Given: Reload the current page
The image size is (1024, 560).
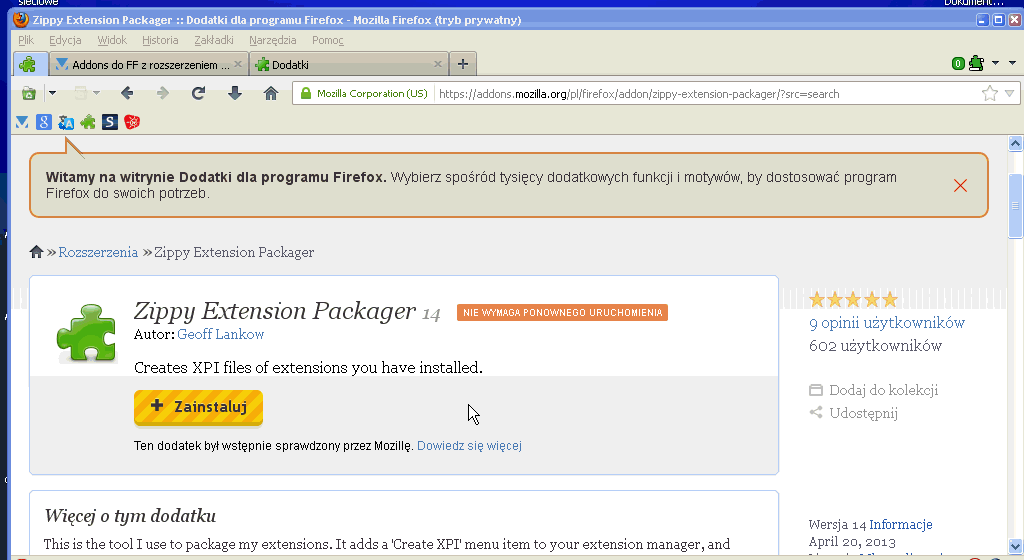Looking at the screenshot, I should tap(199, 93).
